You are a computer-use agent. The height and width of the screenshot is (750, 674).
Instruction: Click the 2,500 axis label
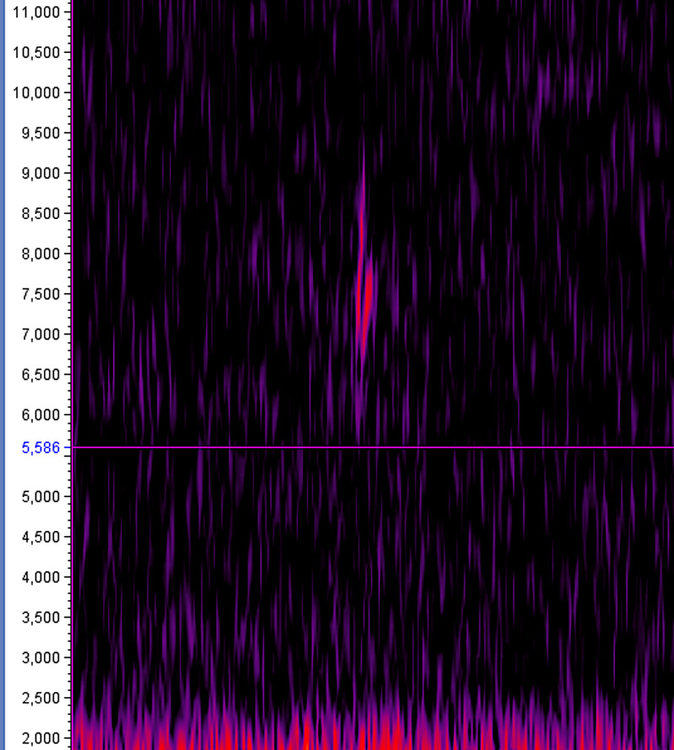point(41,698)
